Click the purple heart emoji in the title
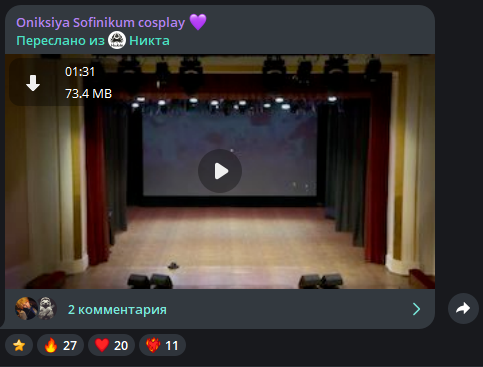 (x=198, y=22)
